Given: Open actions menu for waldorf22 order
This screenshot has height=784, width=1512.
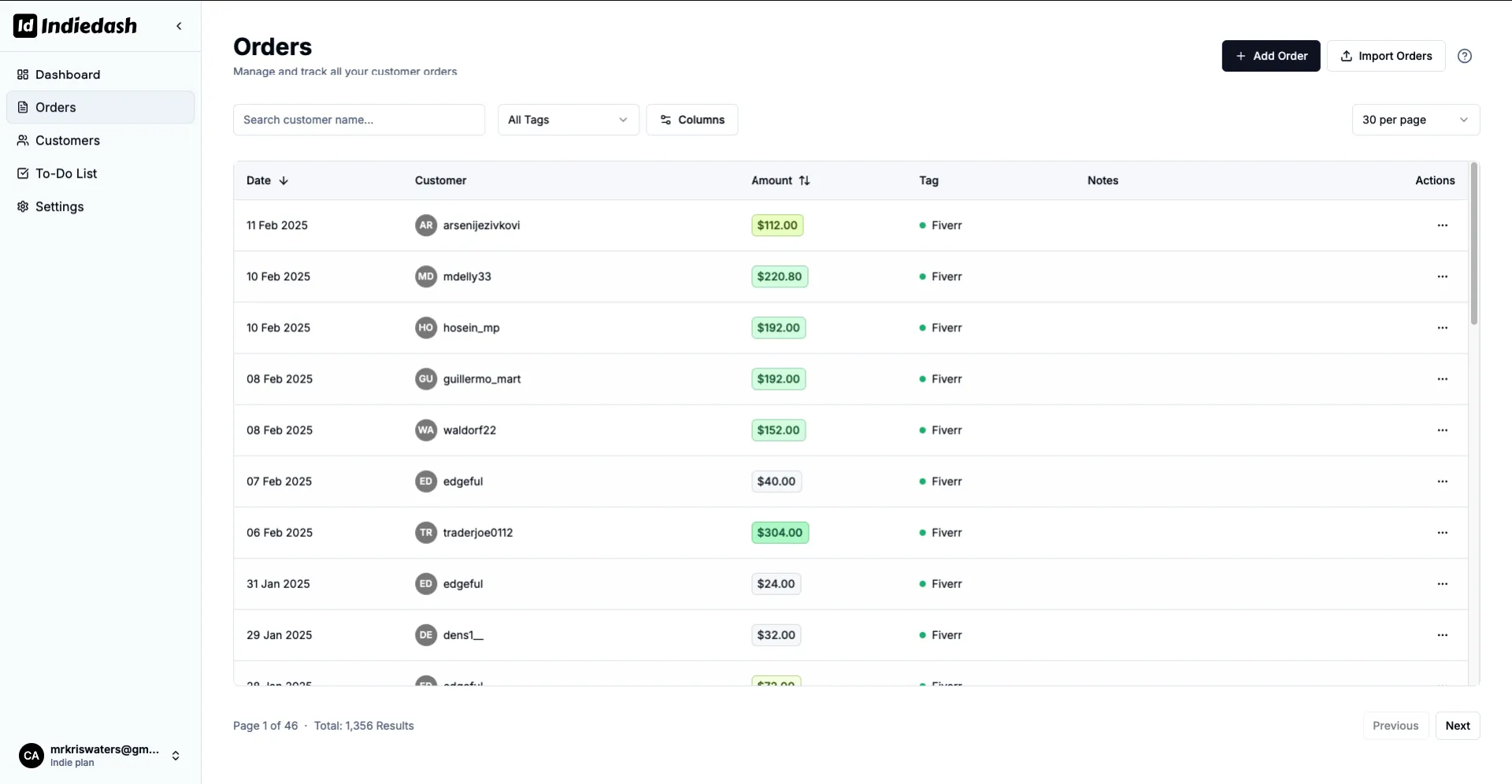Looking at the screenshot, I should pos(1442,431).
